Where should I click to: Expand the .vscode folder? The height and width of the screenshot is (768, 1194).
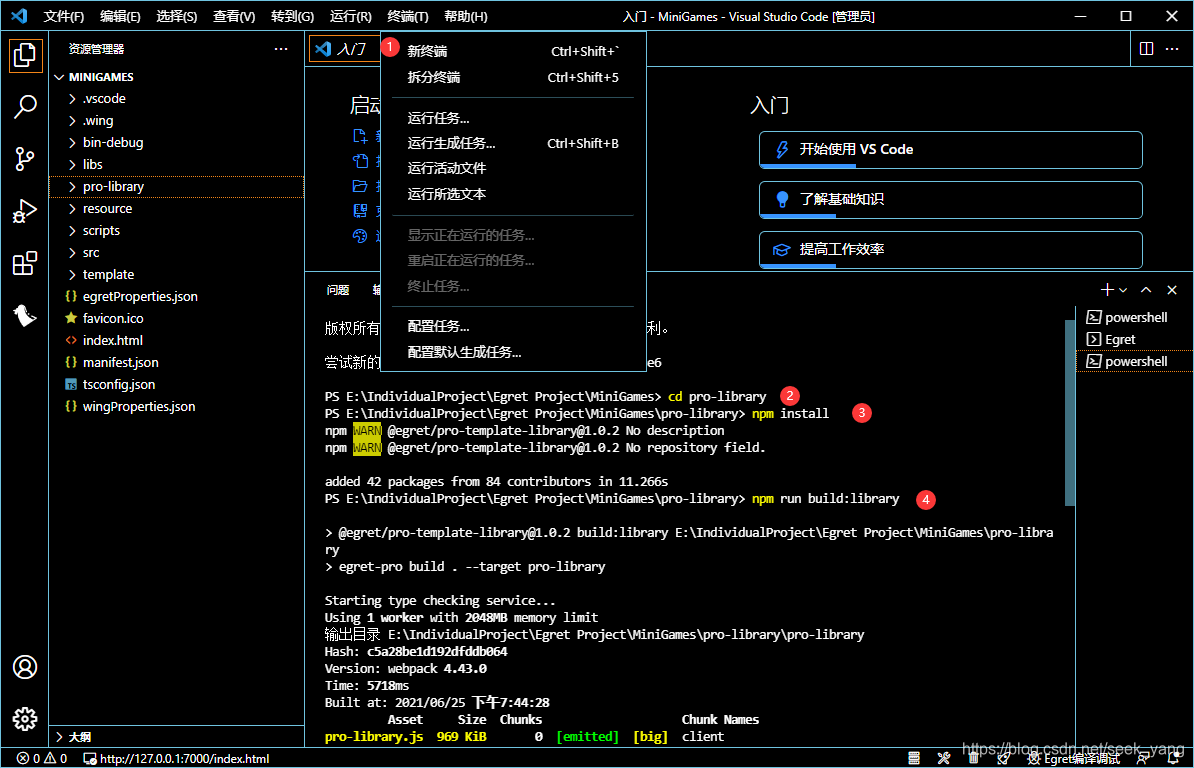pos(72,99)
